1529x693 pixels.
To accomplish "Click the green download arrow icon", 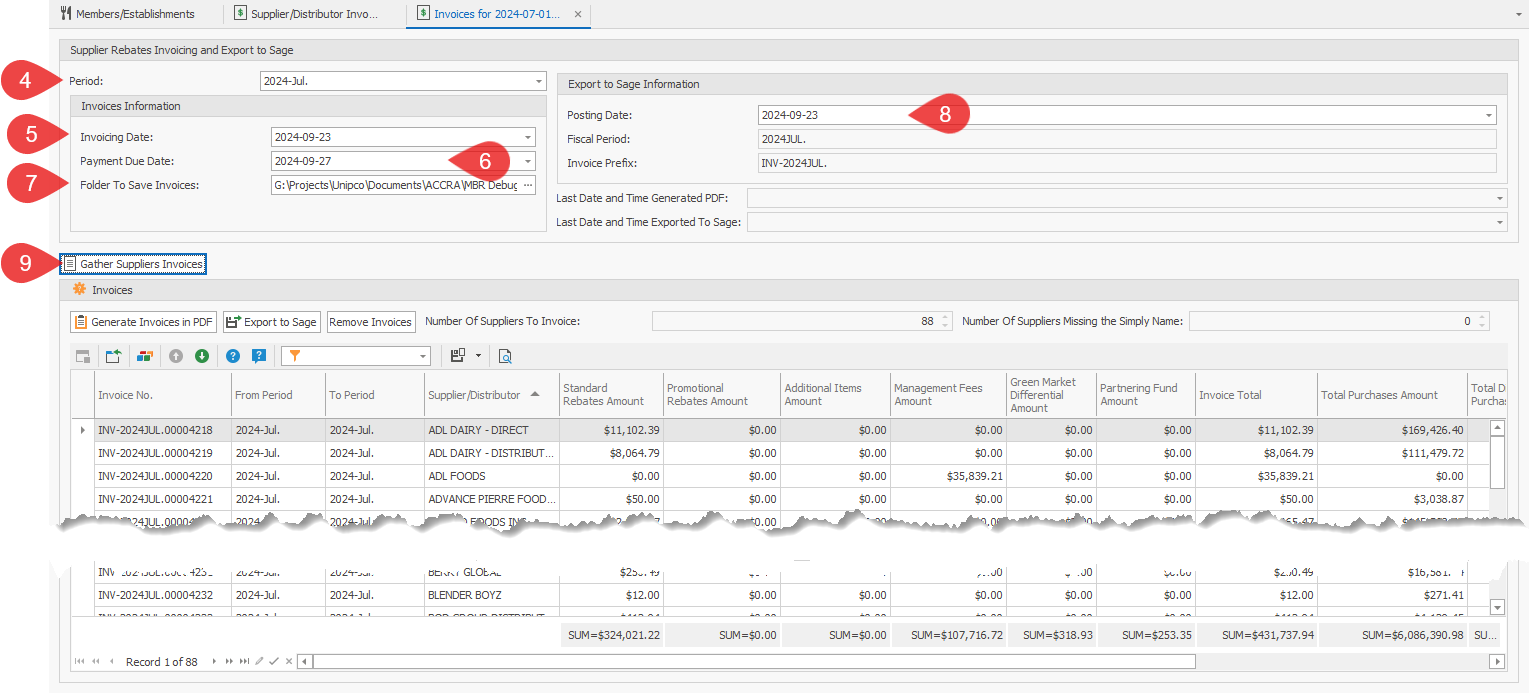I will (x=202, y=355).
